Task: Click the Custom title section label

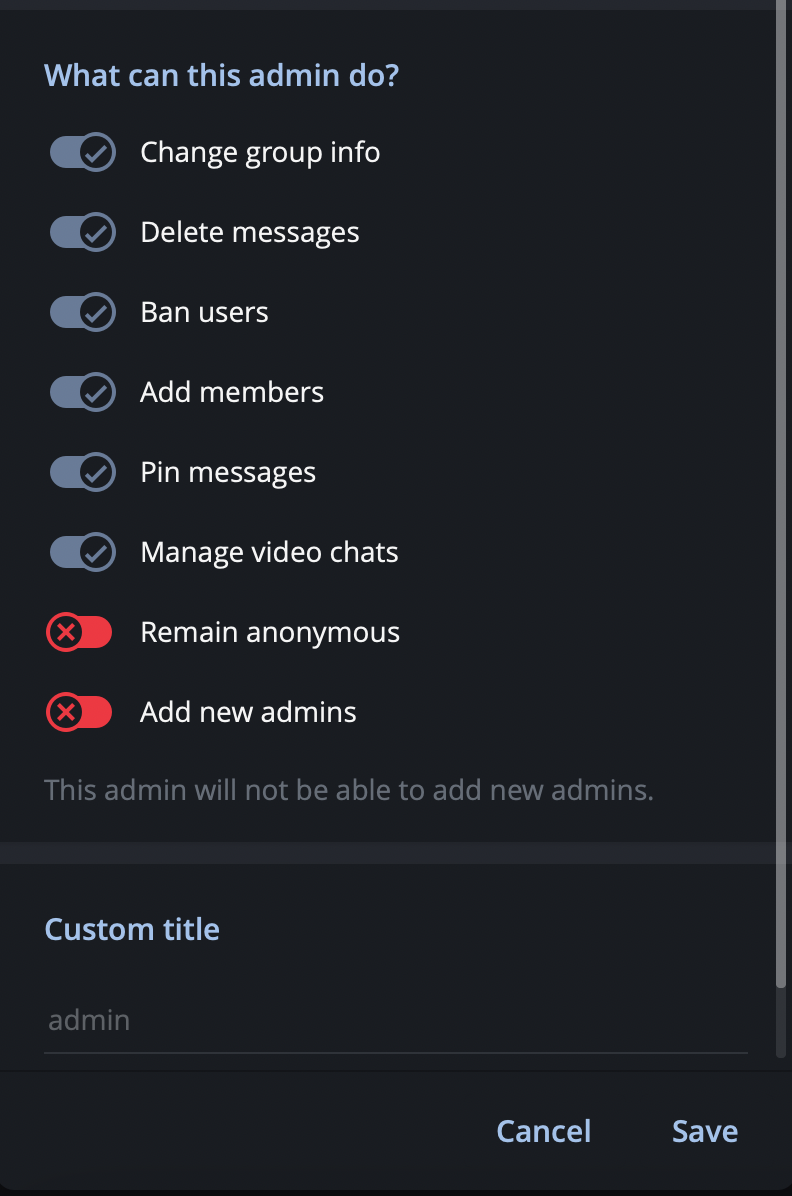Action: (132, 929)
